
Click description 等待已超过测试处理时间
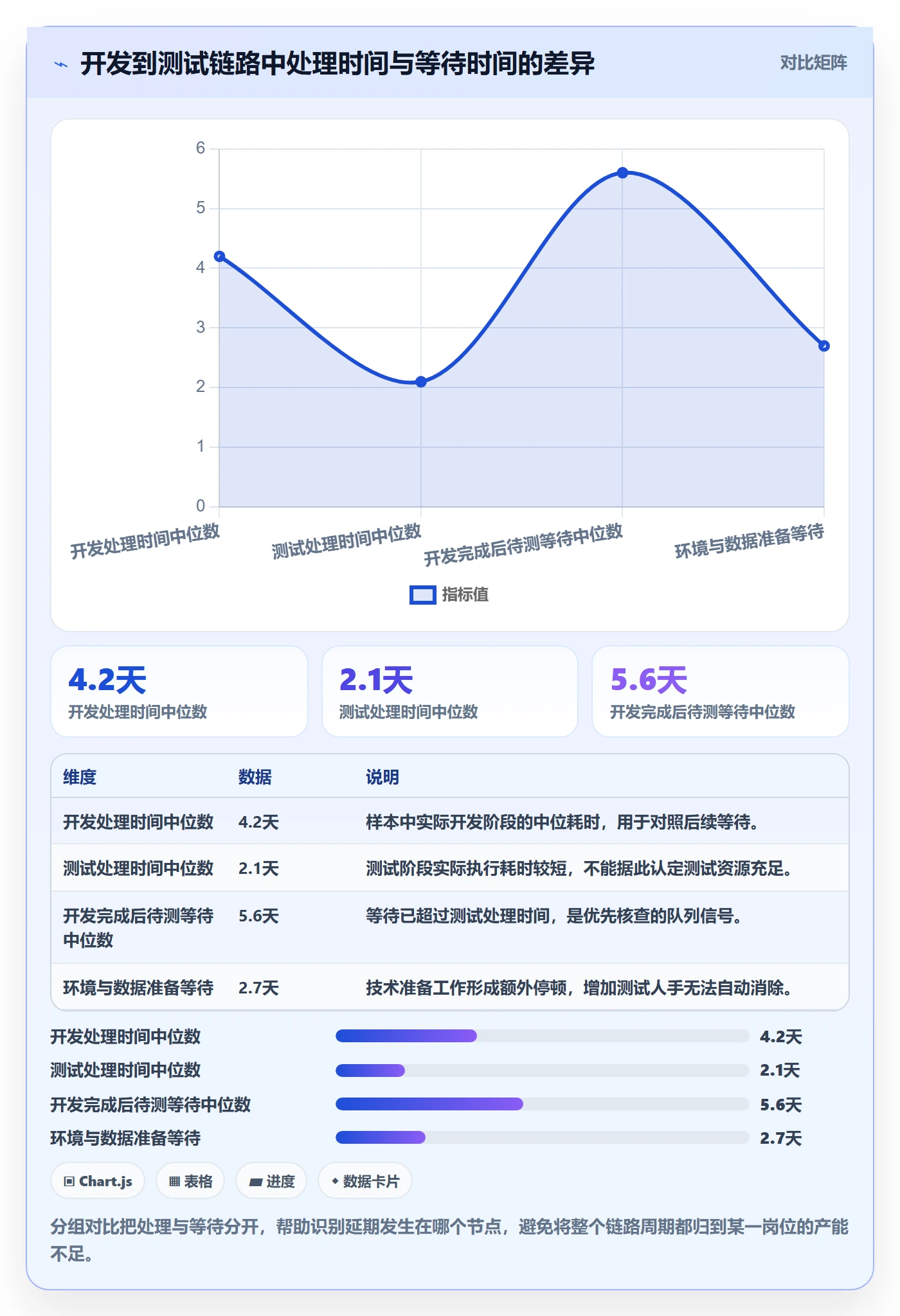tap(554, 916)
